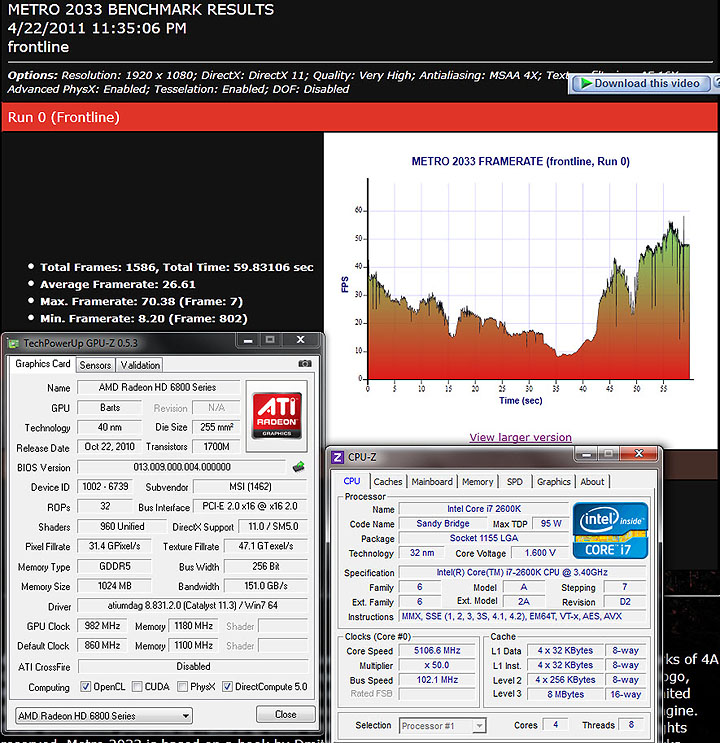Image resolution: width=720 pixels, height=743 pixels.
Task: Click the Level 3 cache value 8 MBytes
Action: pyautogui.click(x=565, y=695)
